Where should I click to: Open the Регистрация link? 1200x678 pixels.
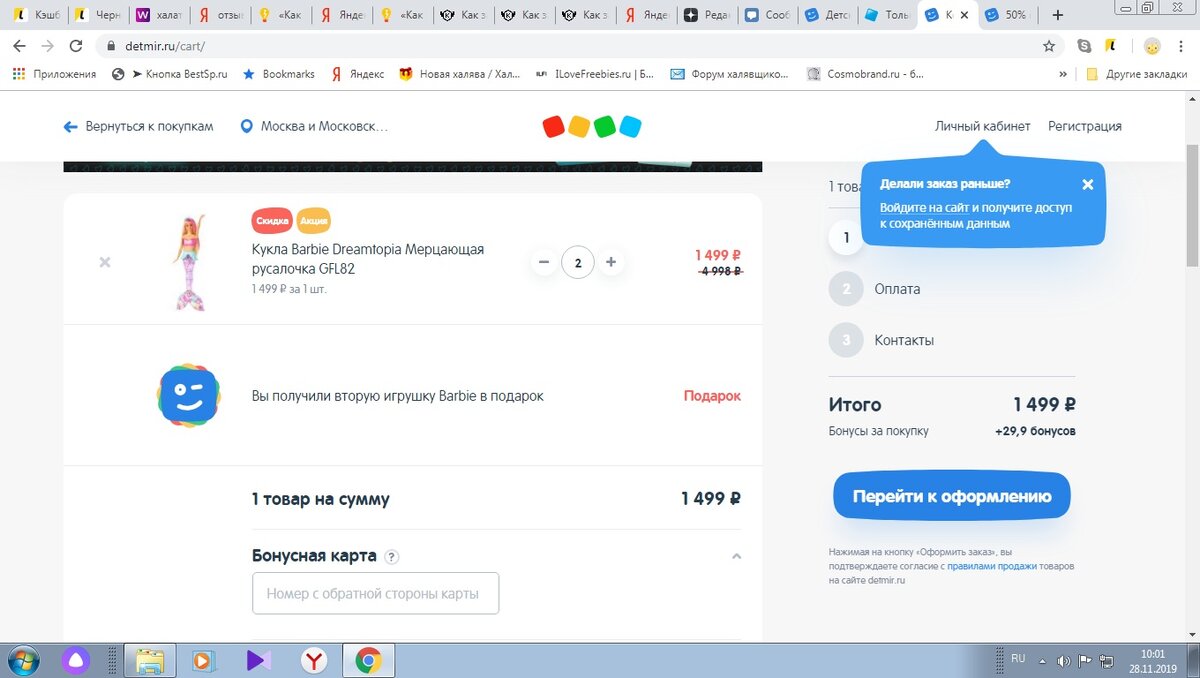click(1085, 126)
